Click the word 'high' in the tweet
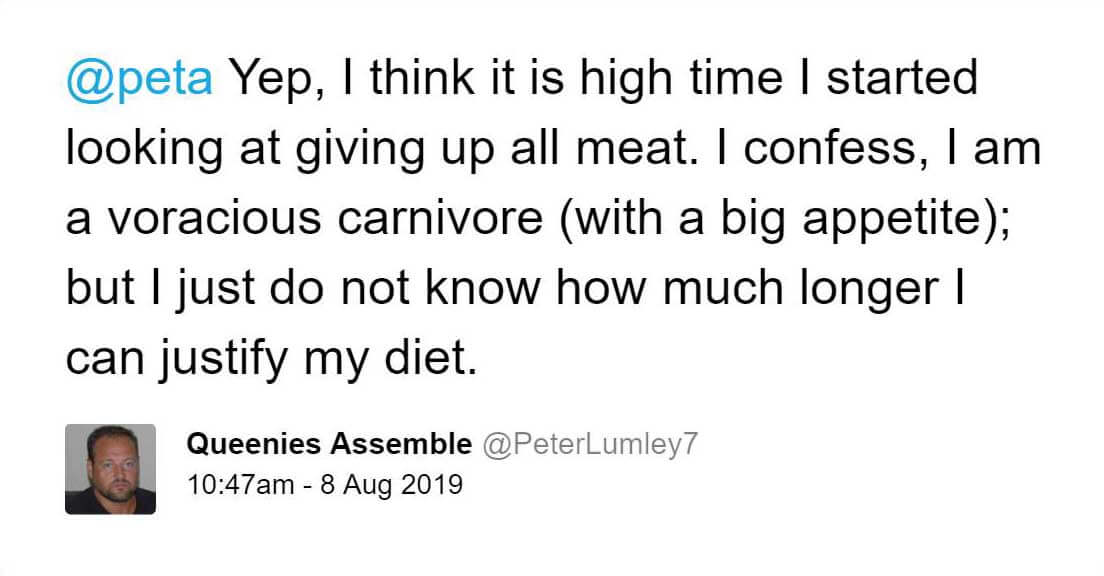This screenshot has width=1104, height=576. pyautogui.click(x=627, y=80)
